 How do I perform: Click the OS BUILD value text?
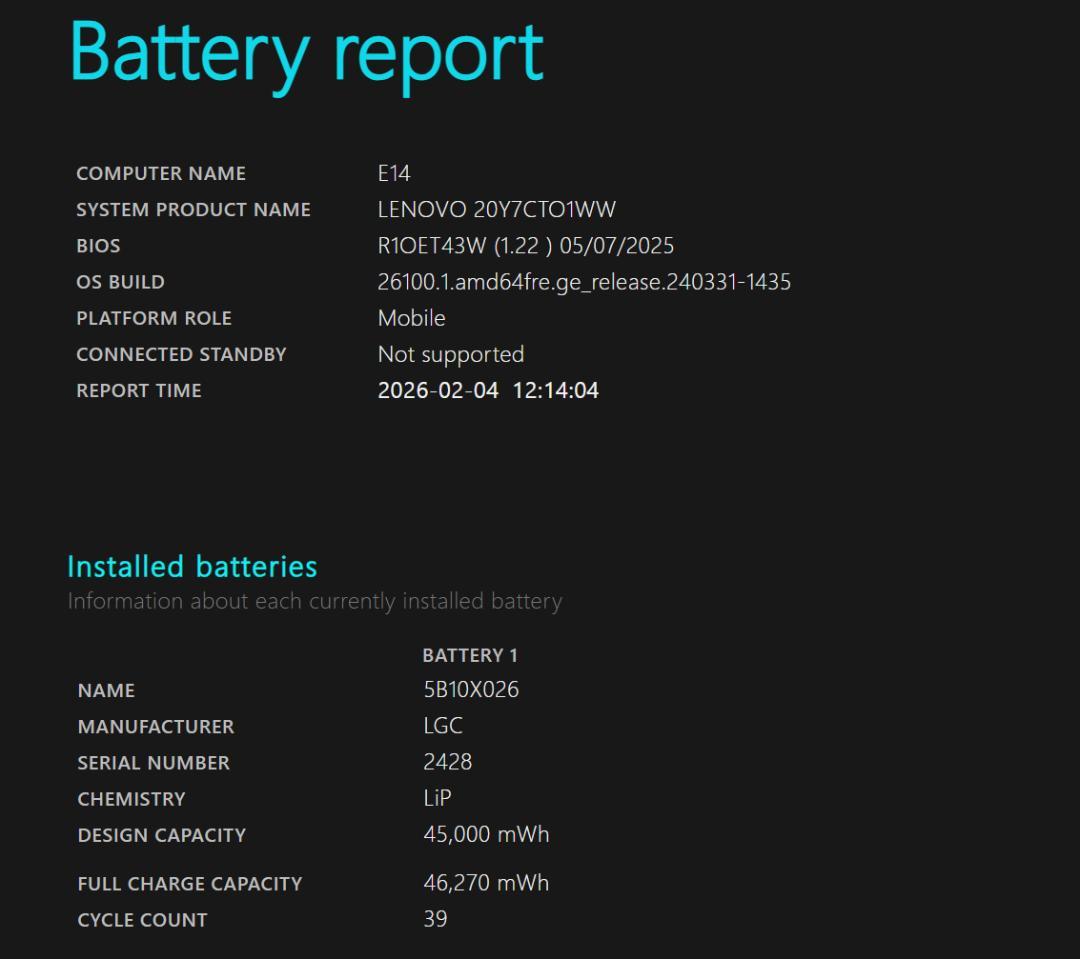[x=584, y=282]
